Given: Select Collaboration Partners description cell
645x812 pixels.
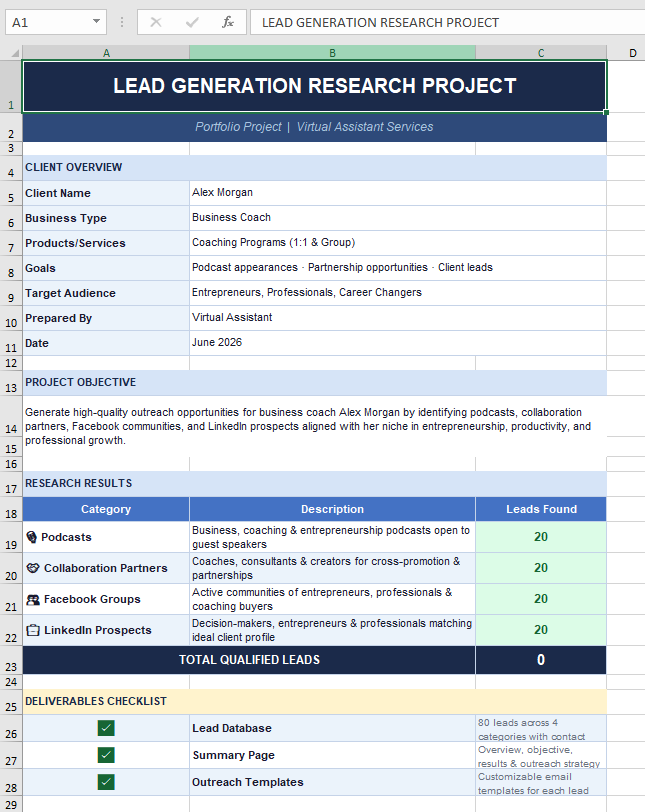Looking at the screenshot, I should (332, 568).
